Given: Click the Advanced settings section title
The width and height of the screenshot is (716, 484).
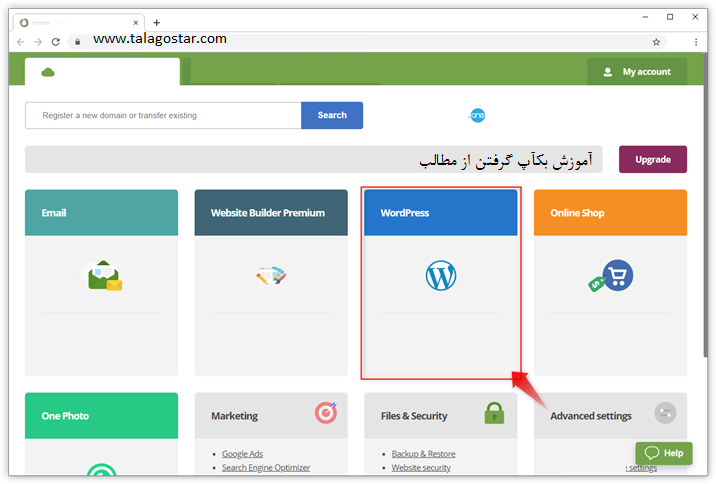Looking at the screenshot, I should (x=591, y=416).
